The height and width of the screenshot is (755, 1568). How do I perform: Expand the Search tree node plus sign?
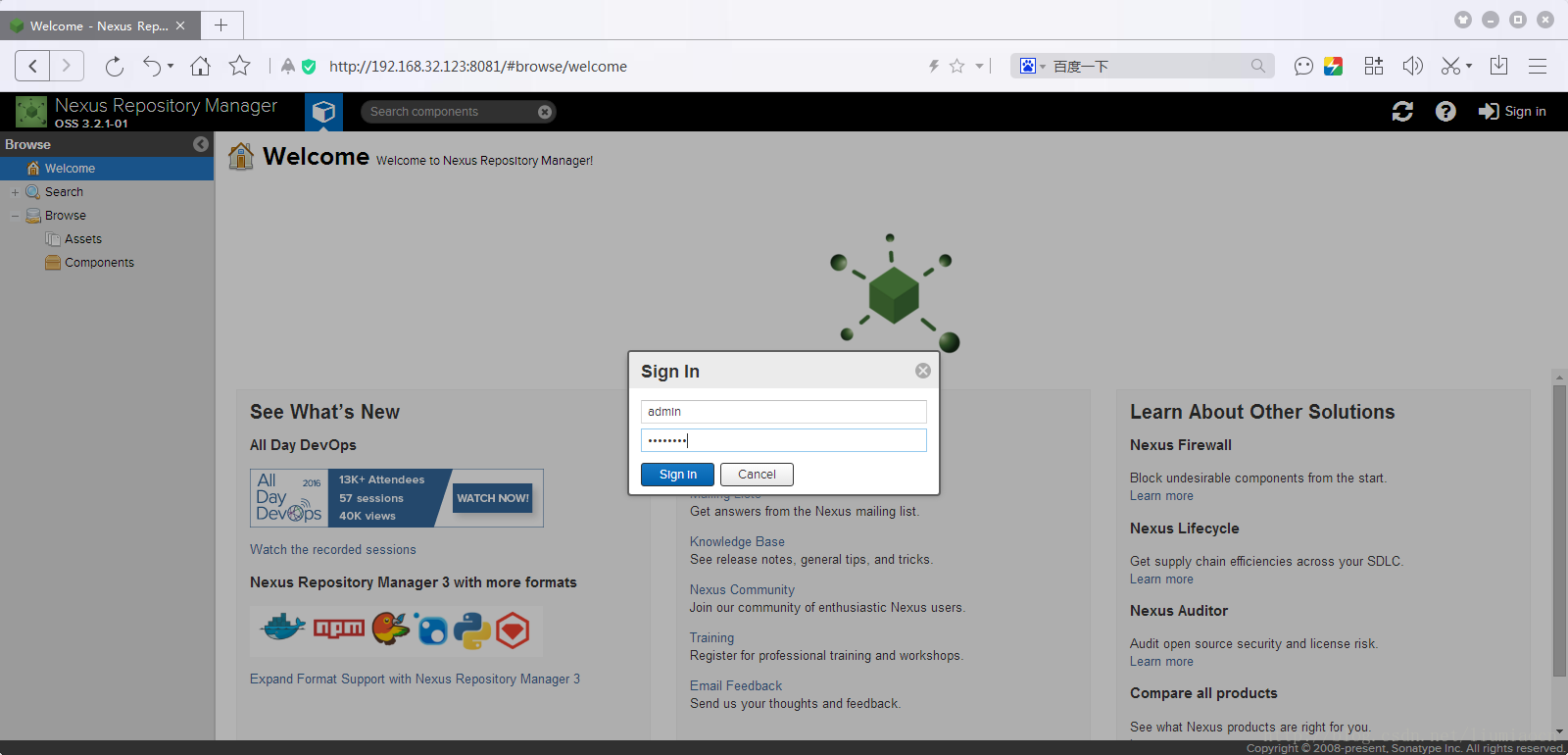15,192
